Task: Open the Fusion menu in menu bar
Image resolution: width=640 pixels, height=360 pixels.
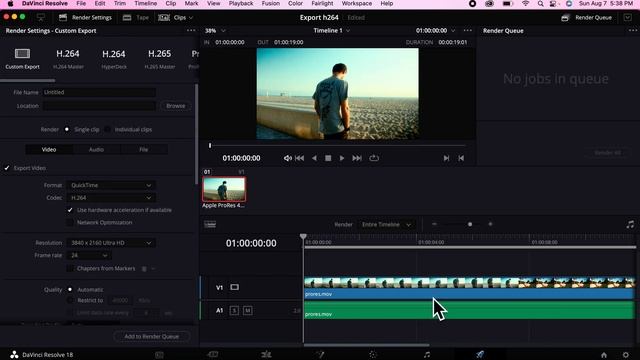Action: click(271, 4)
